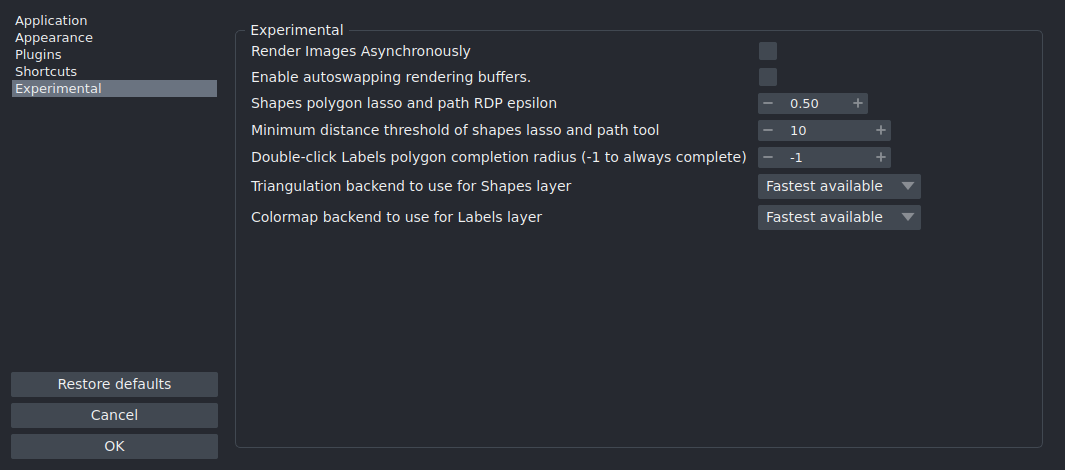Toggle autoswapping rendering buffers checkbox
1065x470 pixels.
coord(768,77)
